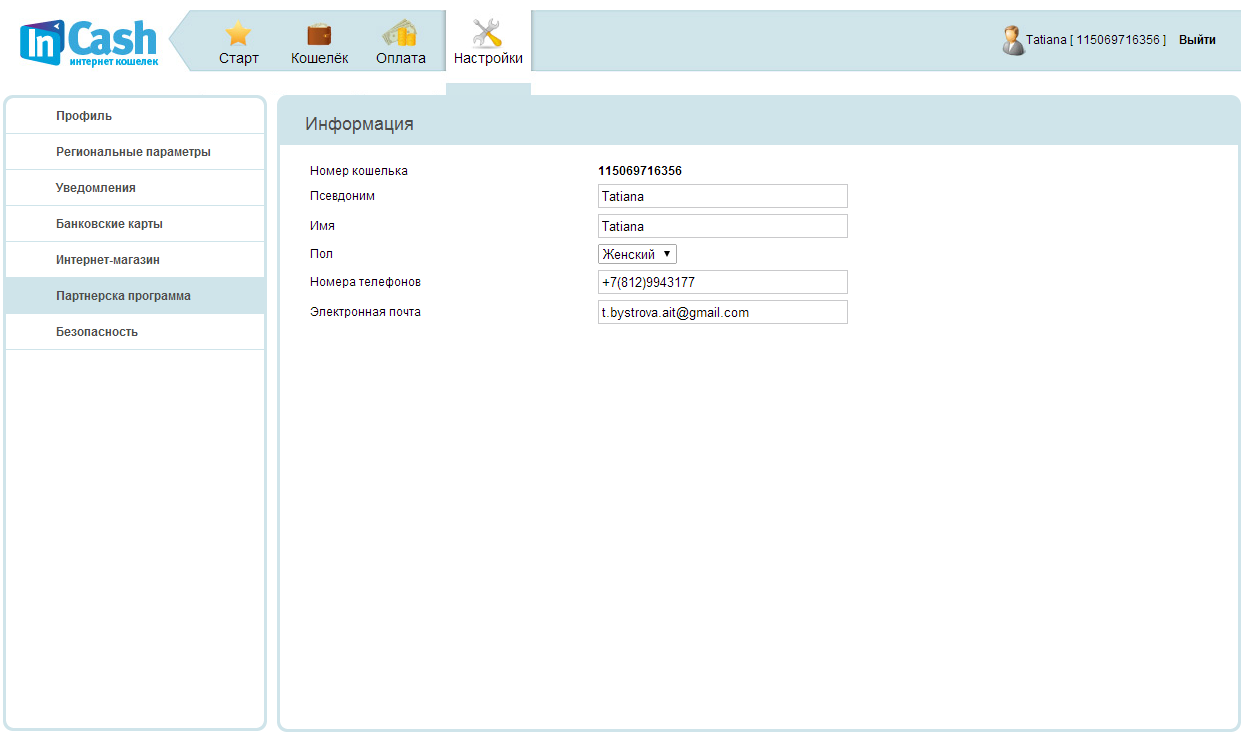
Task: Focus the Электронная почта input field
Action: click(x=723, y=312)
